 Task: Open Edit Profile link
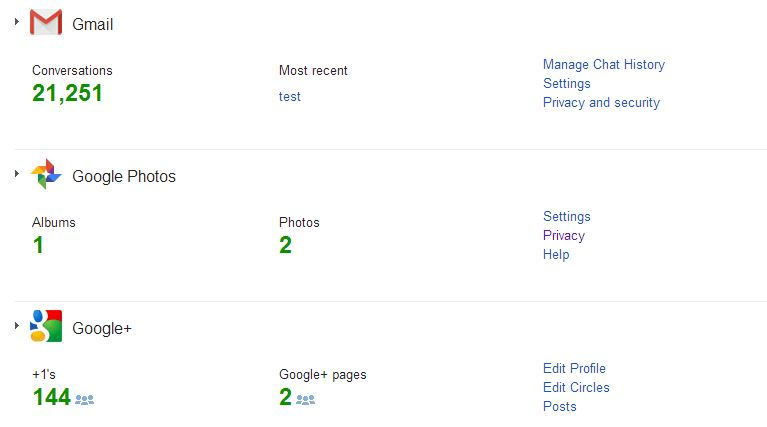pyautogui.click(x=574, y=368)
